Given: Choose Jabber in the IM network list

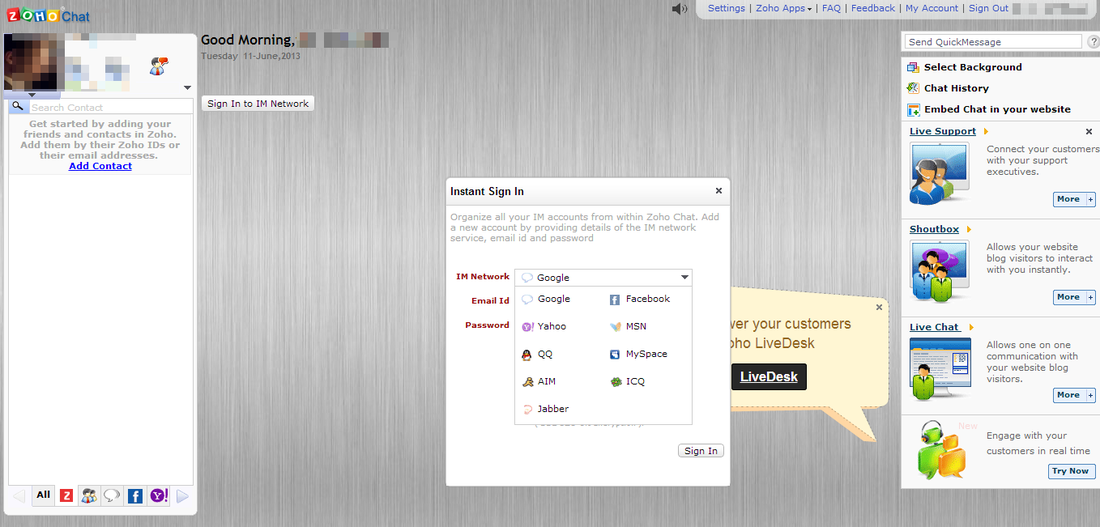Looking at the screenshot, I should [545, 409].
